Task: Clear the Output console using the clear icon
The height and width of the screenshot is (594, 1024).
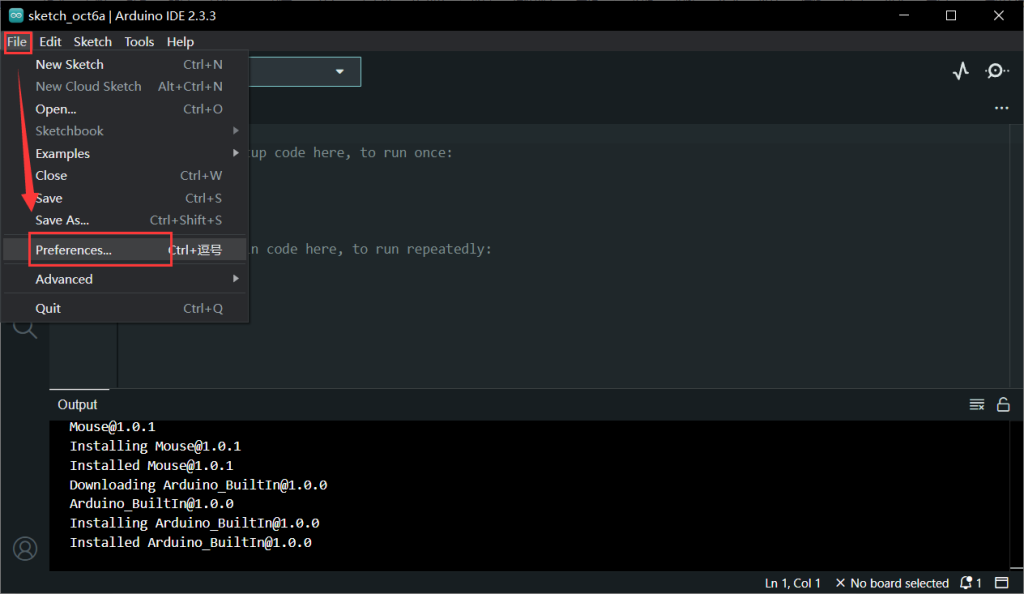Action: 977,404
